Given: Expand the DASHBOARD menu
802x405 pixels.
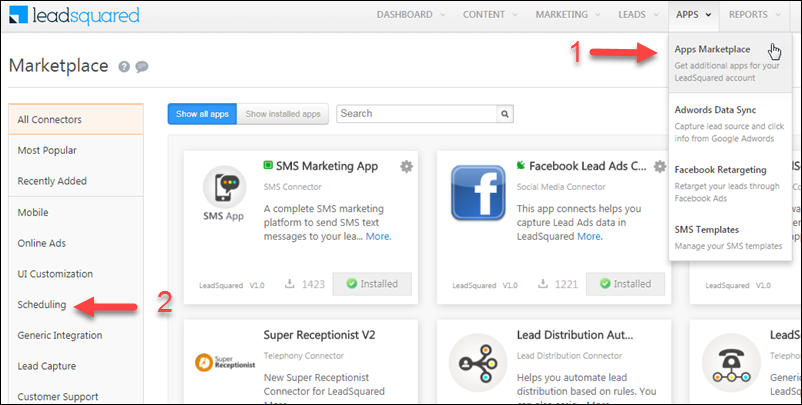Looking at the screenshot, I should pos(411,15).
